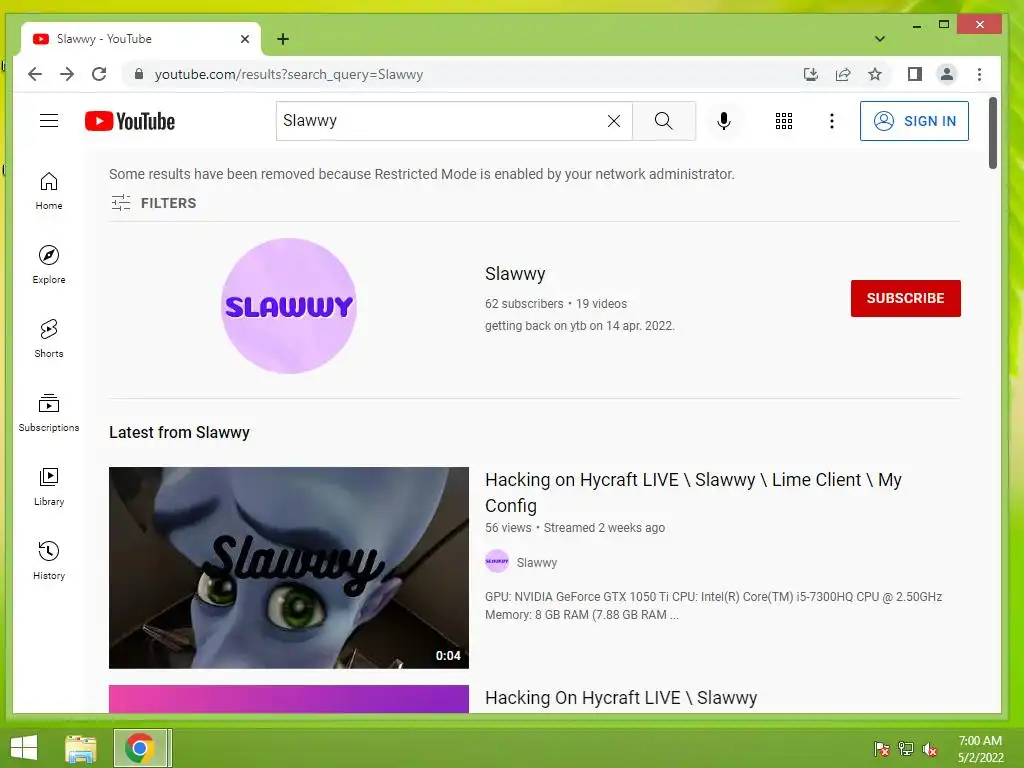1024x768 pixels.
Task: Clear the Slawwy search query with X
Action: (614, 121)
